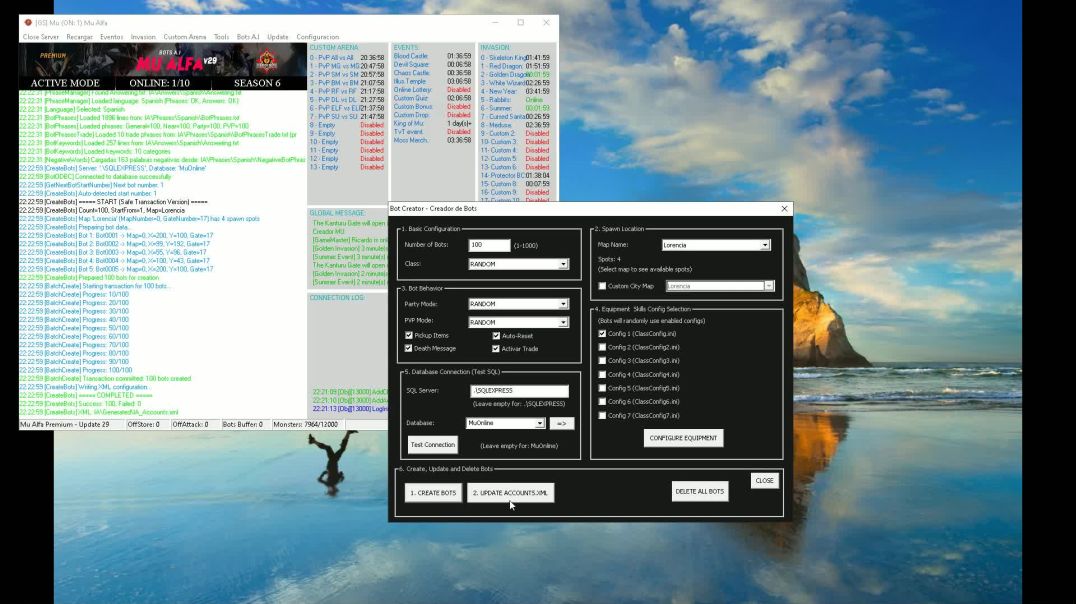
Task: Click the Mu Alfa app icon in title bar
Action: 28,23
